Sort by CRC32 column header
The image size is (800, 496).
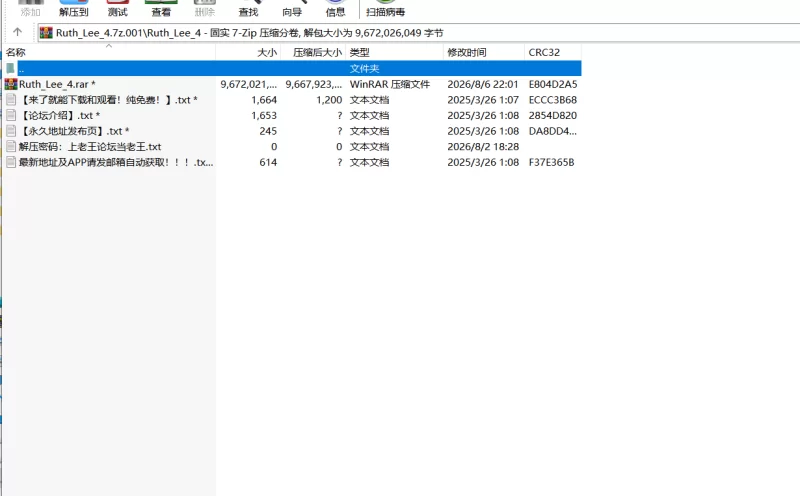[553, 52]
